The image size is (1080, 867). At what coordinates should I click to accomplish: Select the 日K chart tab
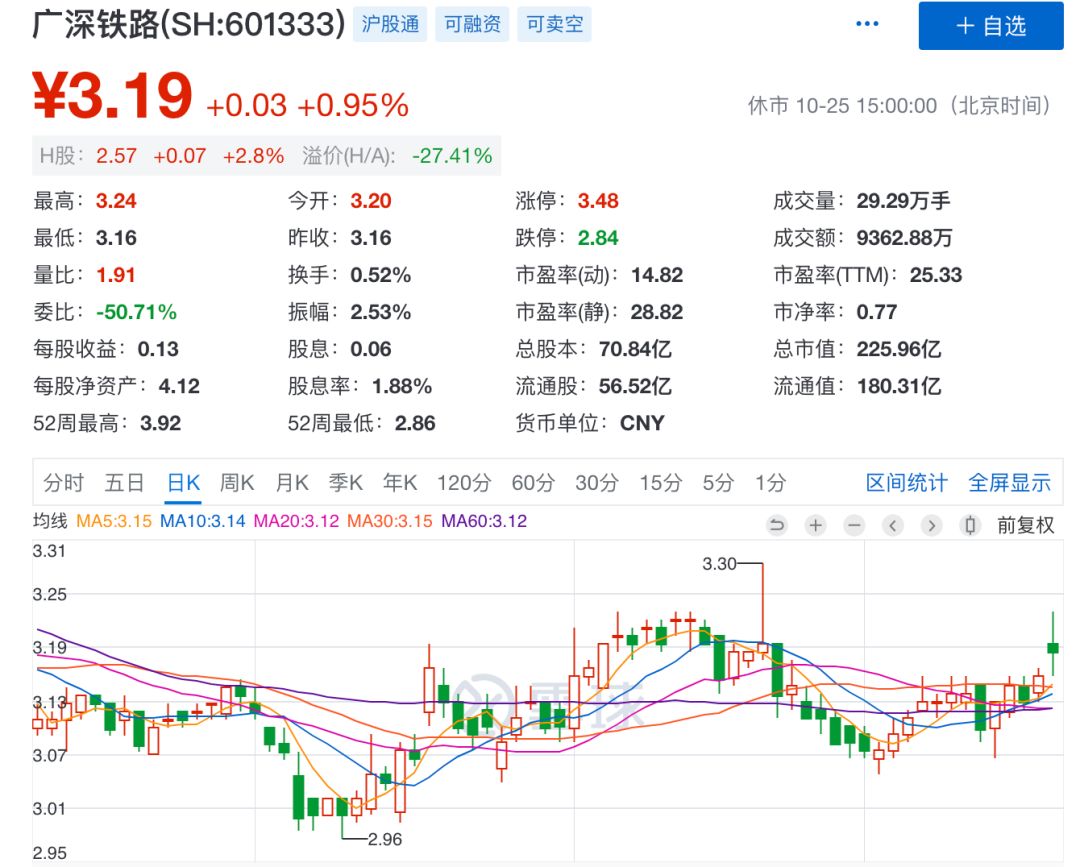tap(184, 483)
